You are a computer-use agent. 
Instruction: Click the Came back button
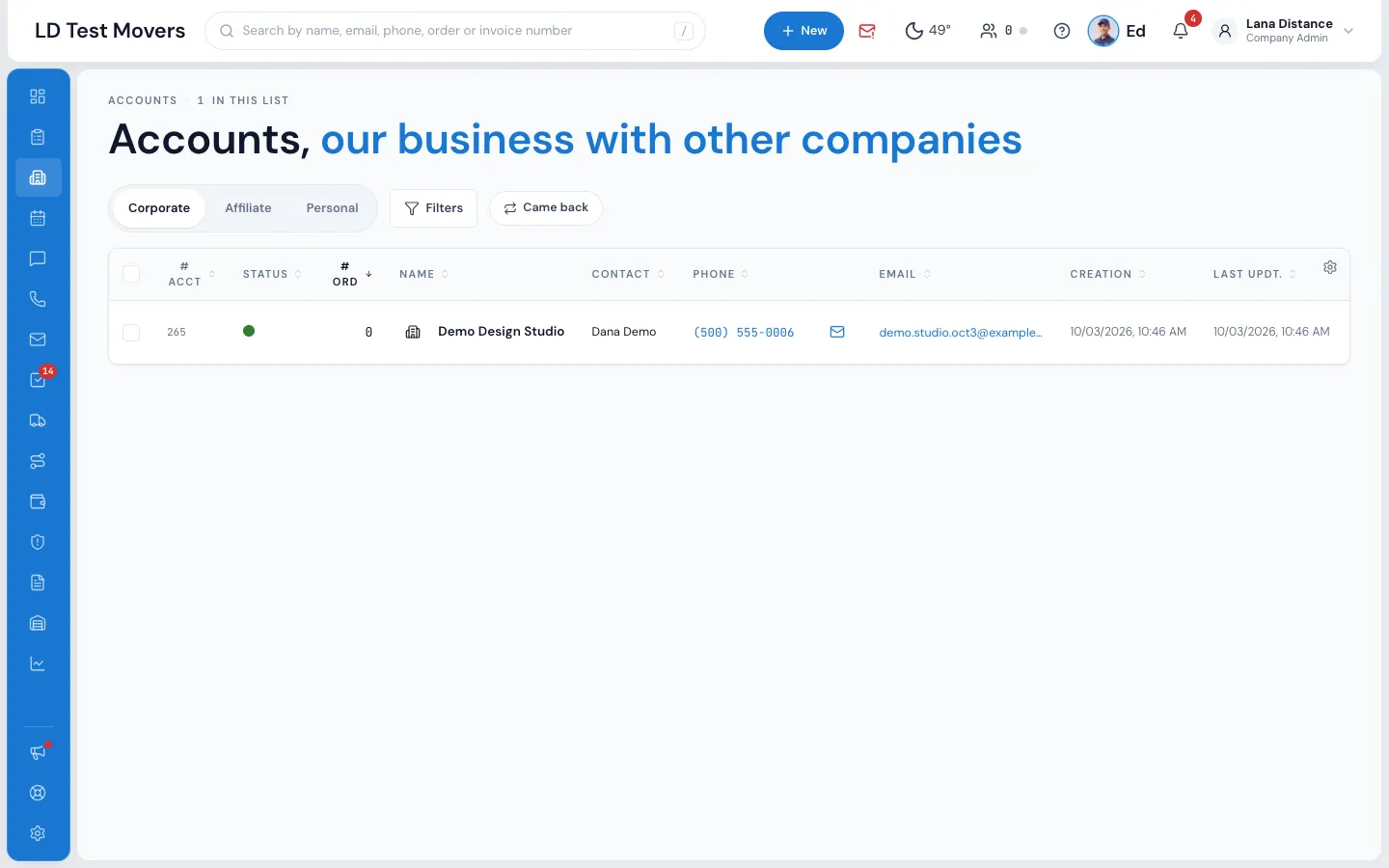tap(546, 208)
